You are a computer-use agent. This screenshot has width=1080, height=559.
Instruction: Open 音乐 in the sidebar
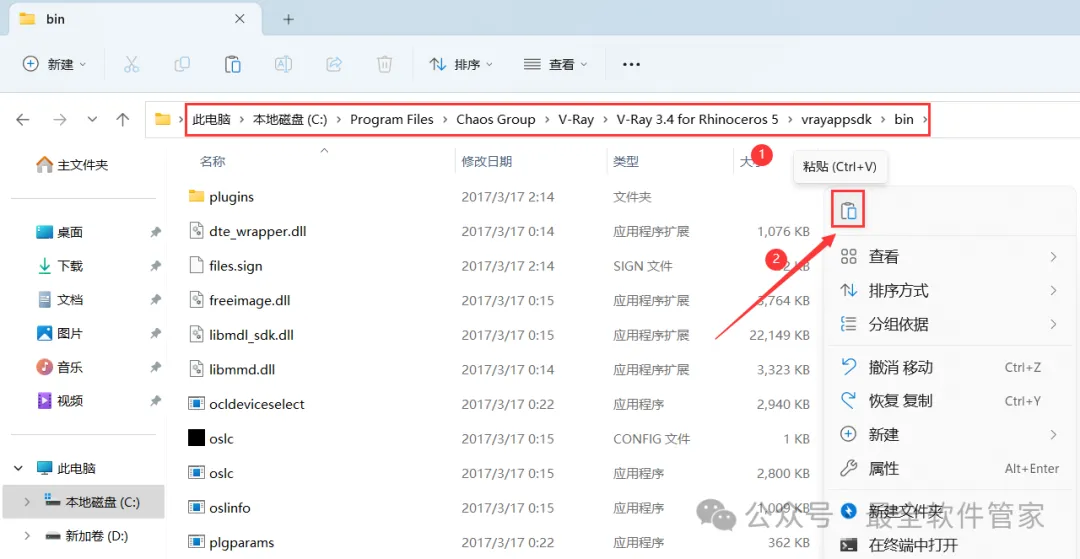[x=59, y=367]
